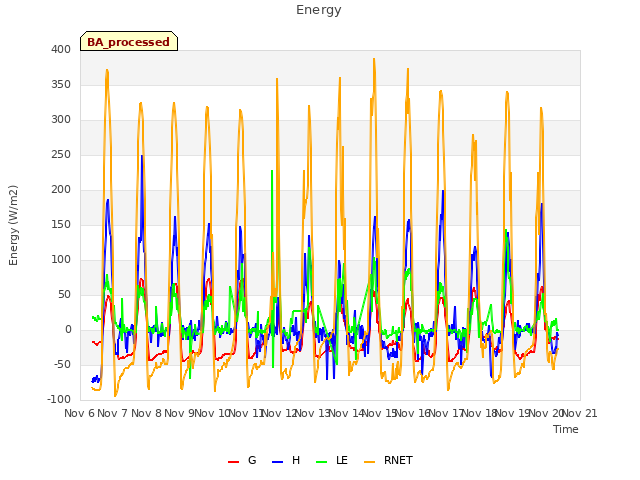Screen dimensions: 640x480
Task: Click the green LE spike near Nov 12
Action: pos(272,171)
